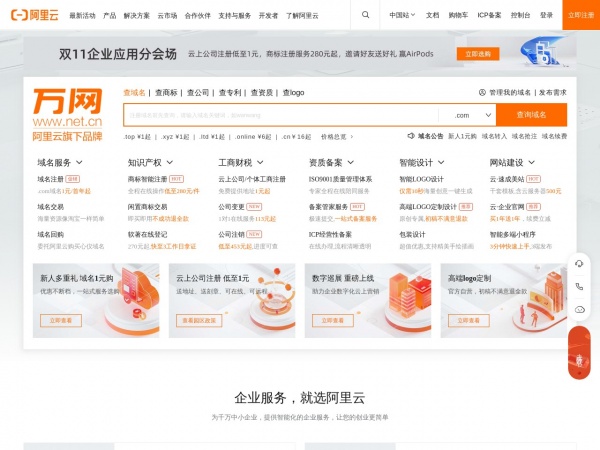Click the search magnifier icon in the header
Viewport: 600px width, 450px height.
(365, 16)
